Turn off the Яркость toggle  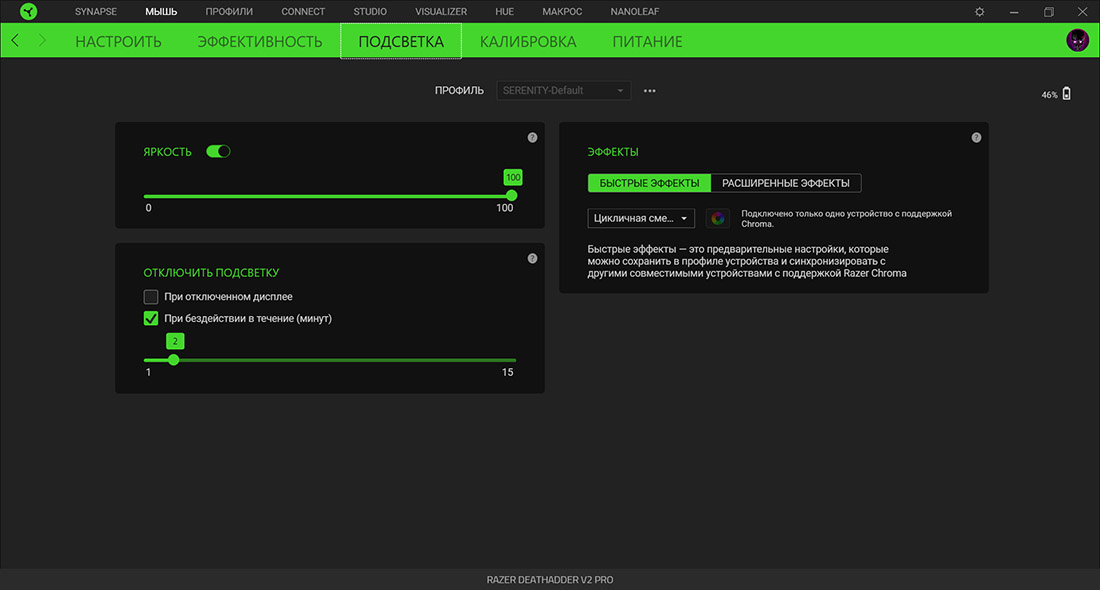pyautogui.click(x=218, y=152)
